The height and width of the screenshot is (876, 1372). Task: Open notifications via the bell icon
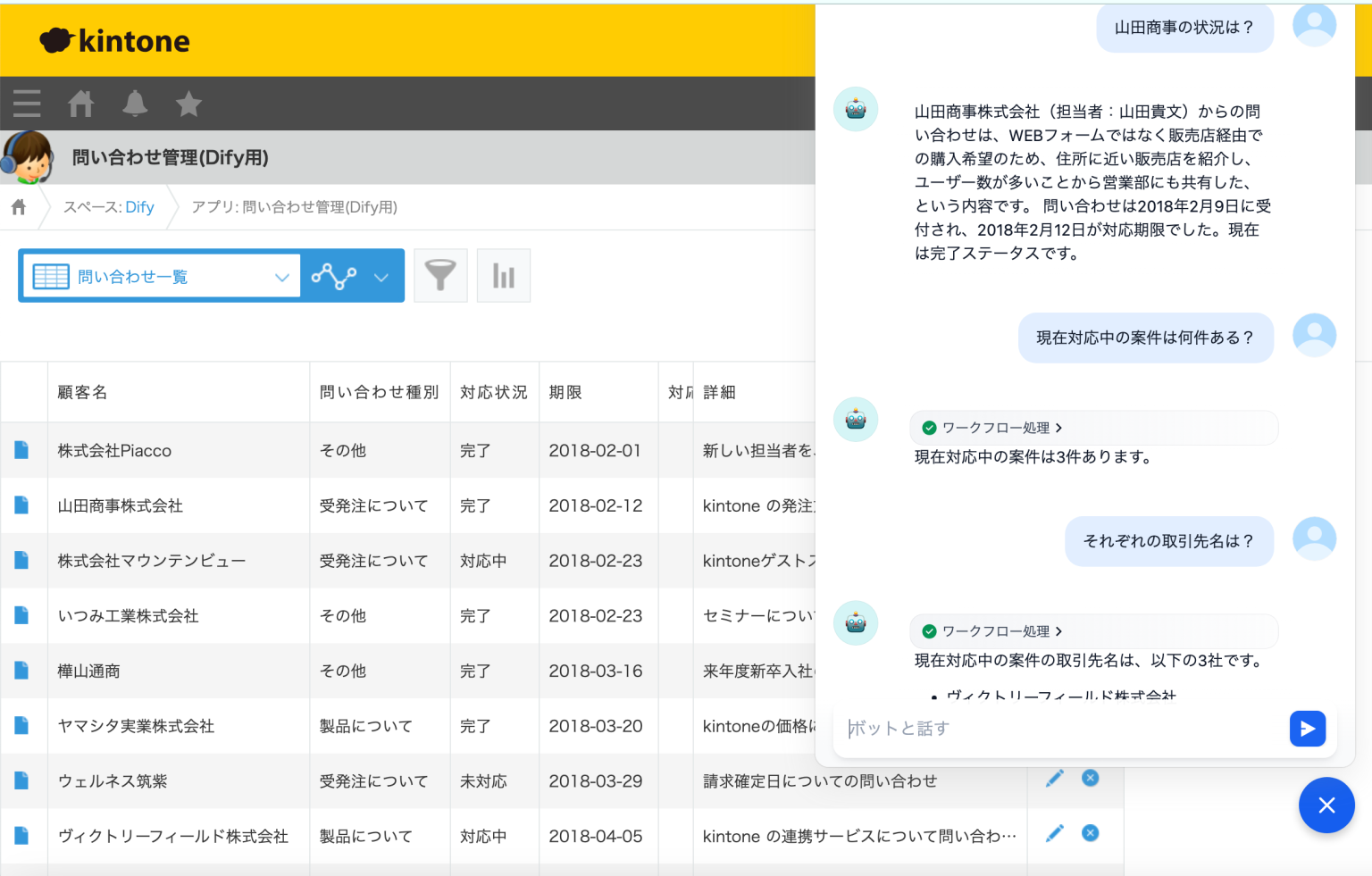pos(135,104)
